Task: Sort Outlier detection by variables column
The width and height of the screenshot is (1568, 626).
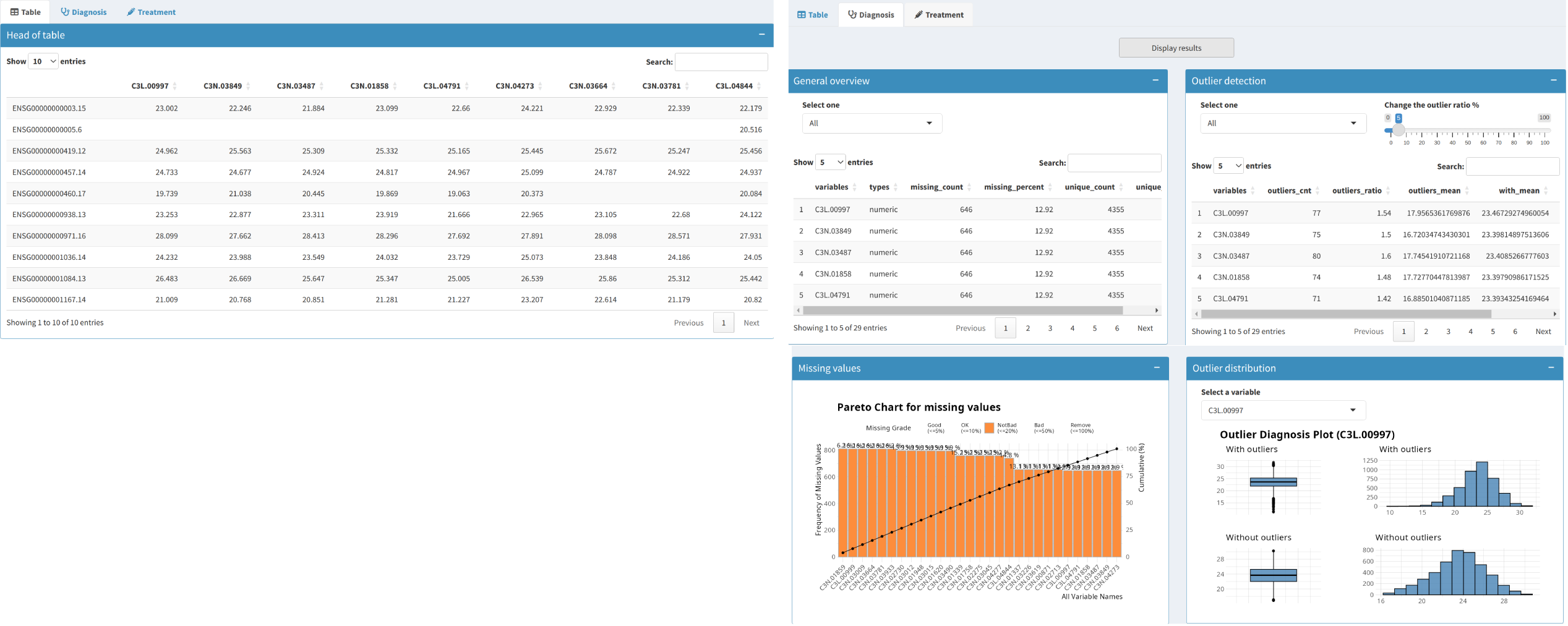Action: 1234,191
